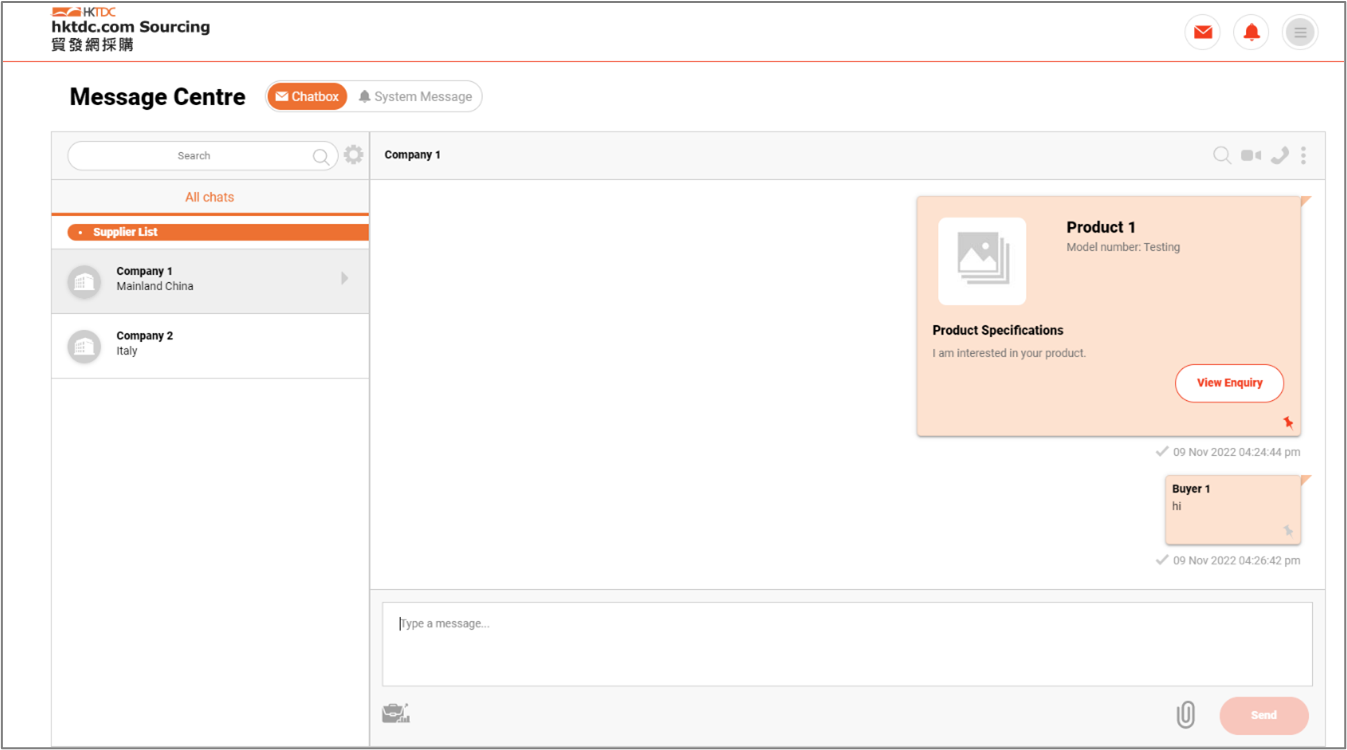Open the Company 1 chat

[210, 281]
